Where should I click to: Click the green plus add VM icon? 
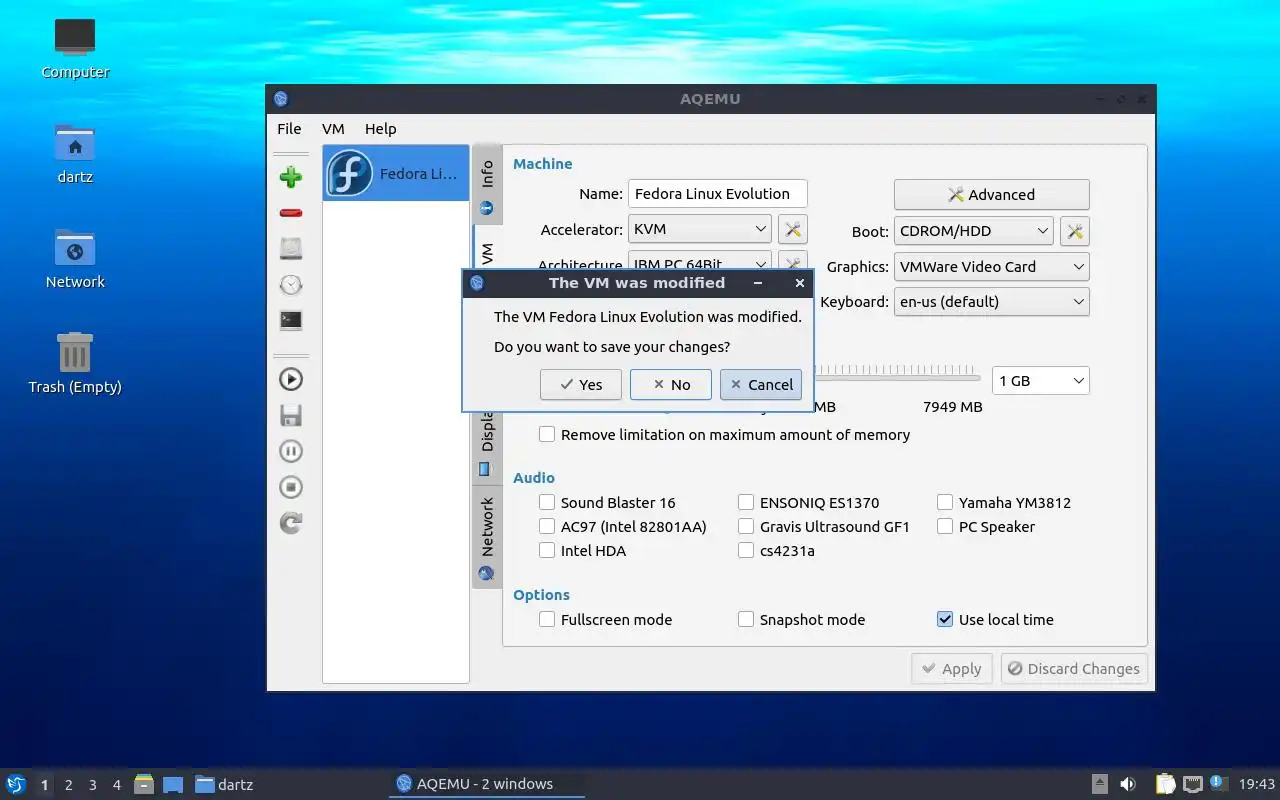click(291, 177)
